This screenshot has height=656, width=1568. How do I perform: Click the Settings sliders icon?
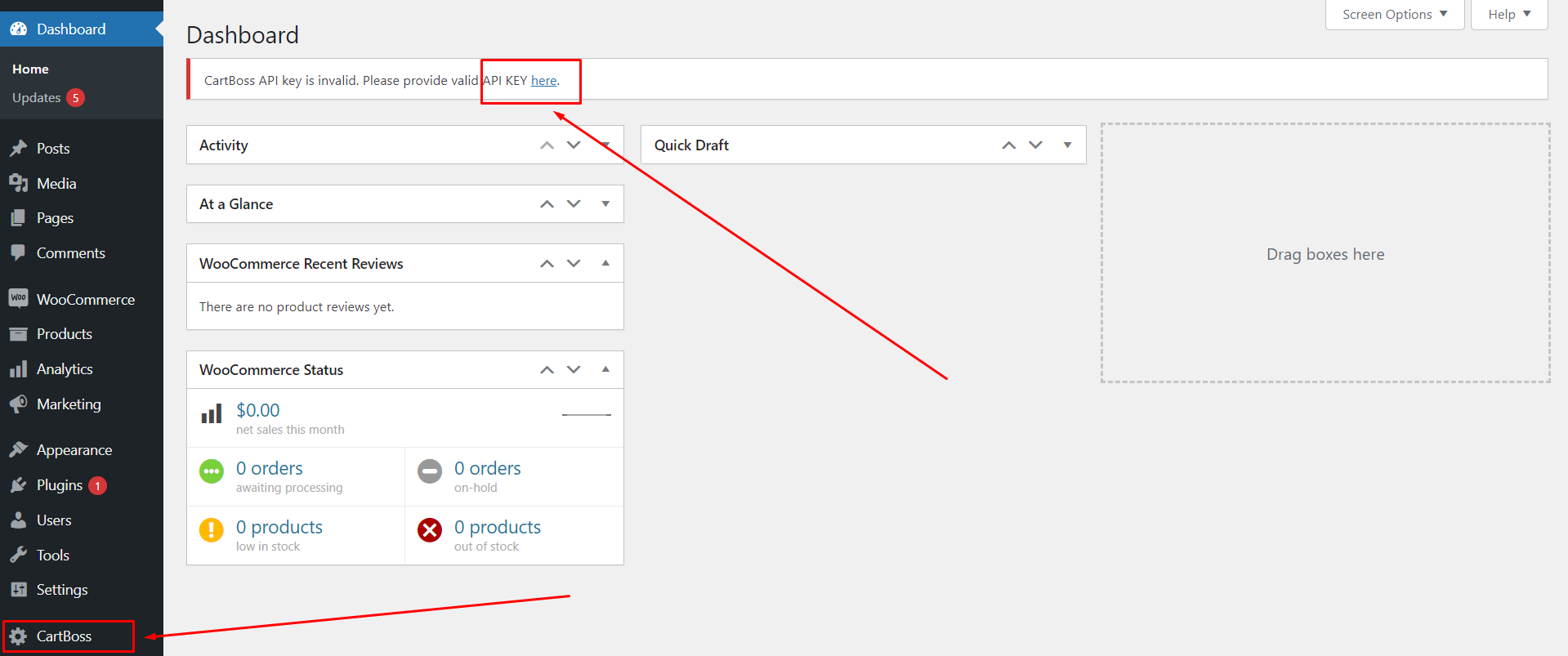[x=19, y=590]
